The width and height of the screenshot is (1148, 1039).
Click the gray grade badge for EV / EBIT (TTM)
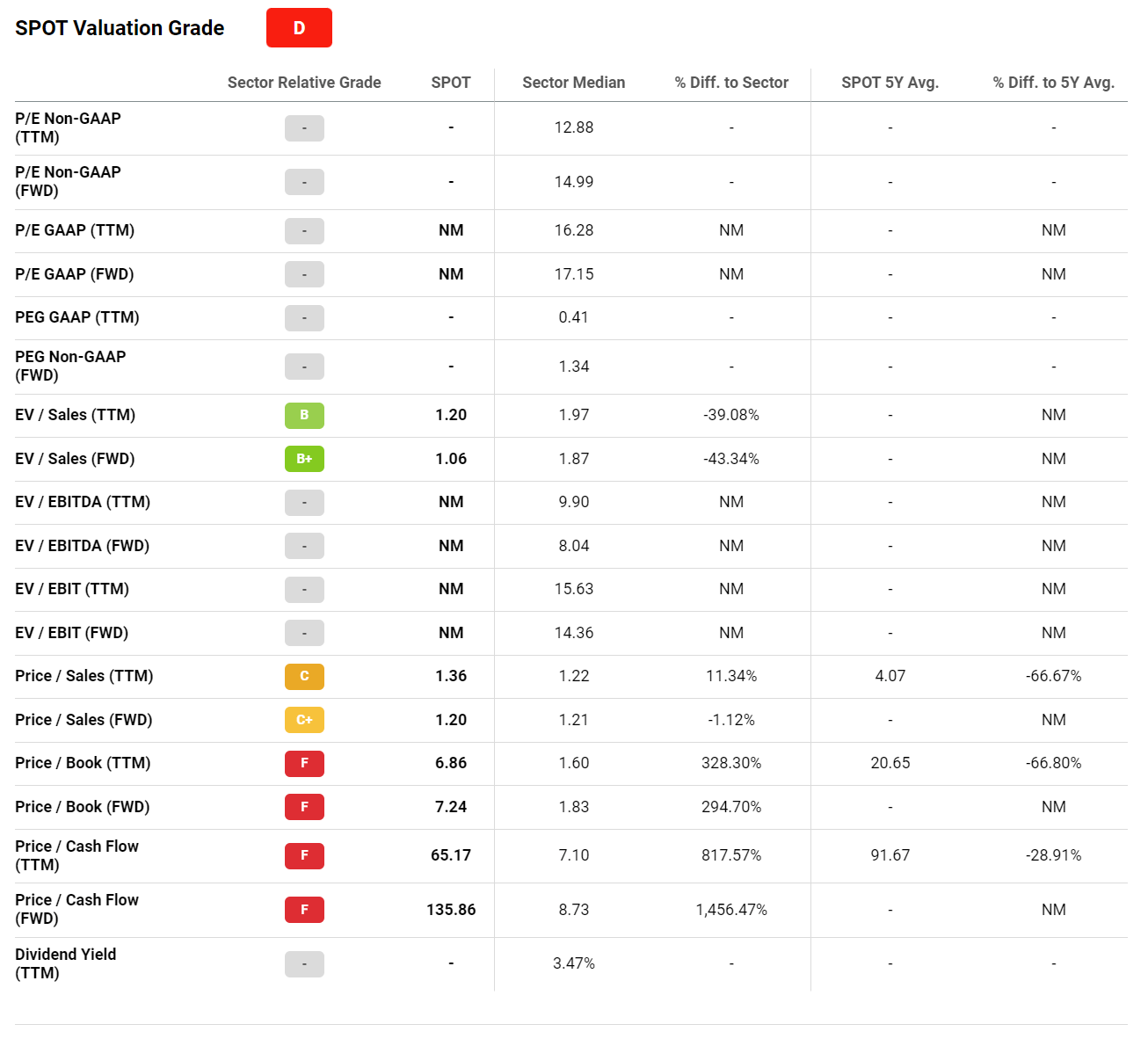click(x=304, y=590)
